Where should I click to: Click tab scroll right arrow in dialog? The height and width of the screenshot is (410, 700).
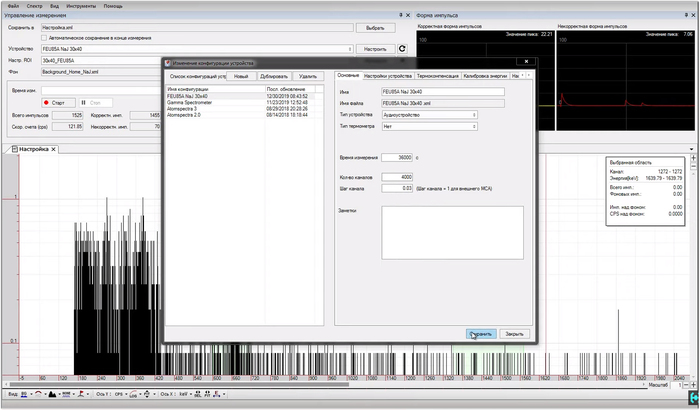click(531, 75)
